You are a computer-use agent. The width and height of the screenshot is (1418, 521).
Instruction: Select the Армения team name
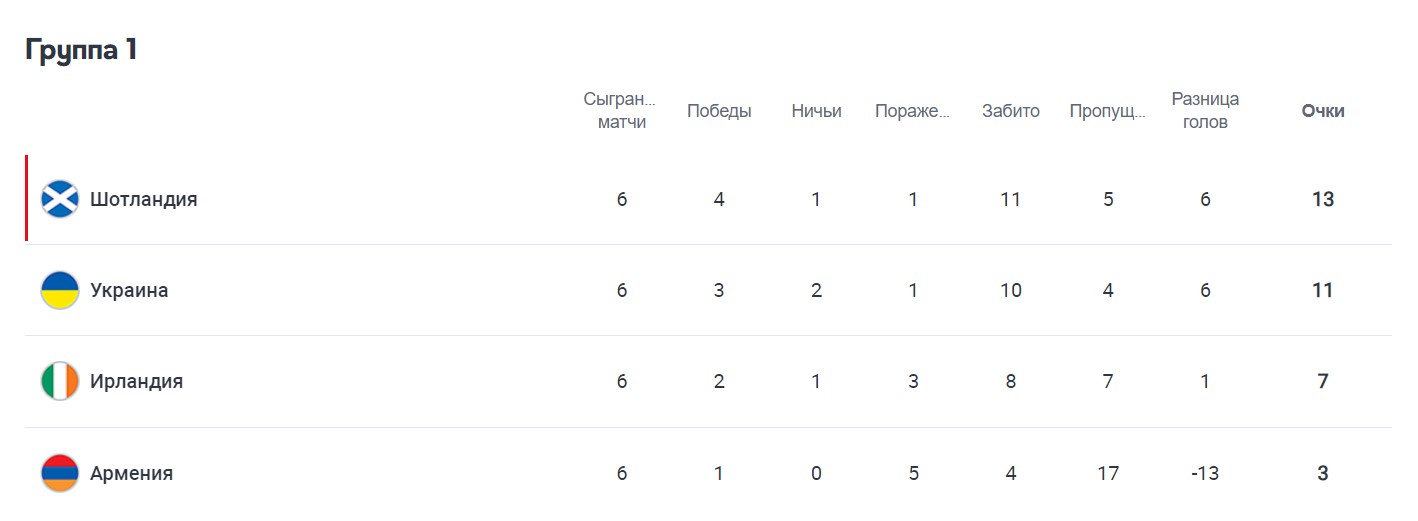(x=131, y=473)
